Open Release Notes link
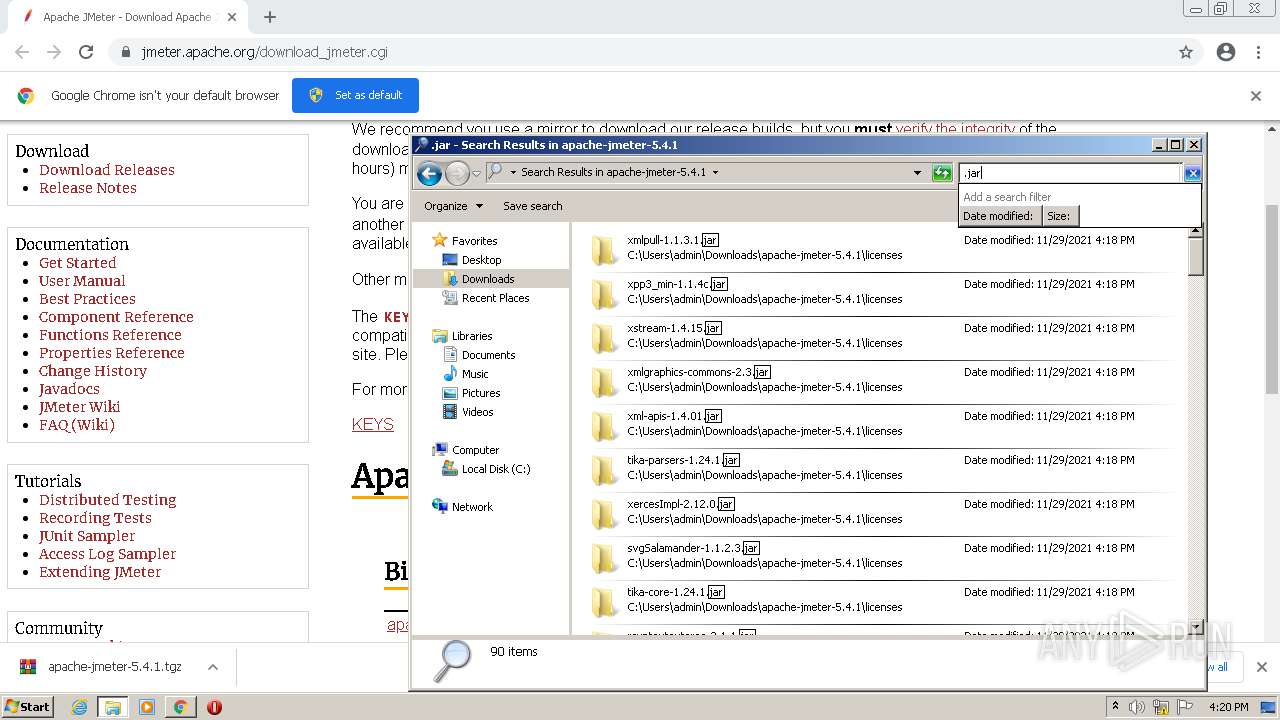This screenshot has width=1280, height=720. point(88,188)
